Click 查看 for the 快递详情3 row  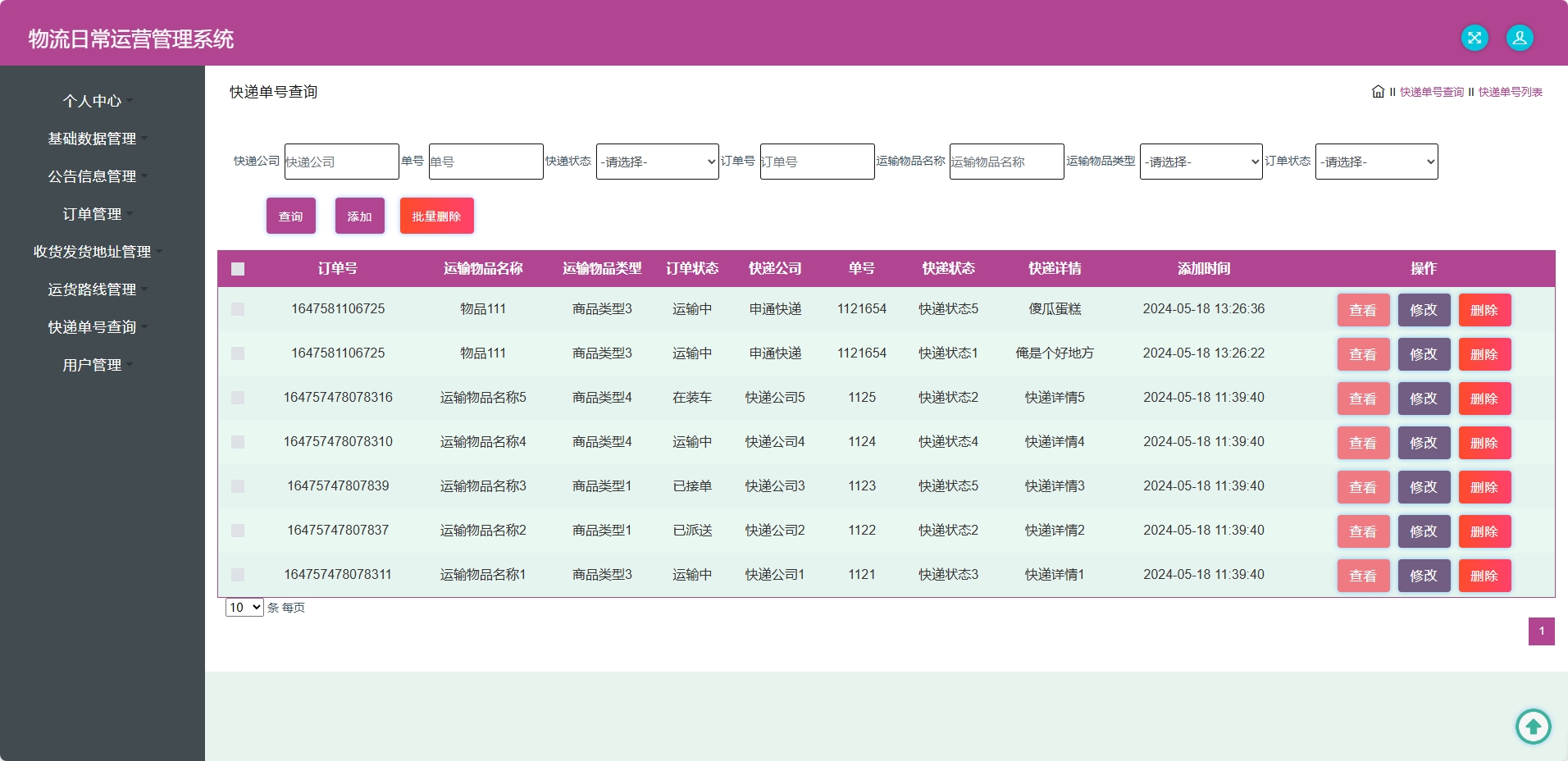point(1363,487)
